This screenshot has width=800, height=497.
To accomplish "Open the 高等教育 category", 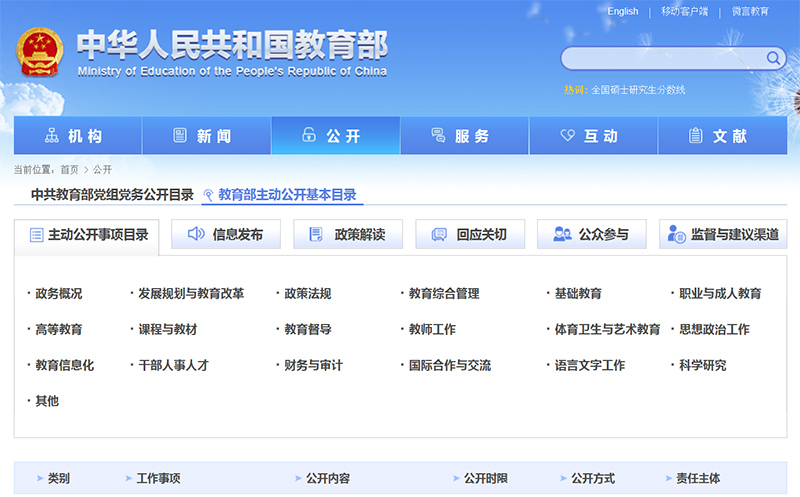I will tap(59, 330).
